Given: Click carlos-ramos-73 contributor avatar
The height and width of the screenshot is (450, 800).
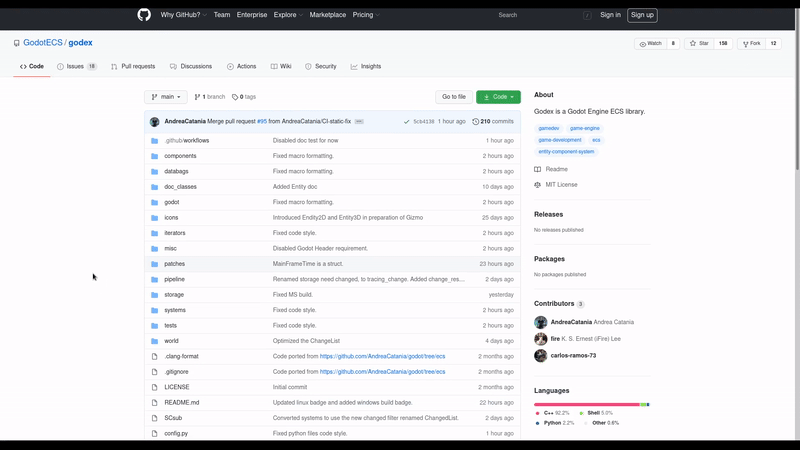Looking at the screenshot, I should click(541, 356).
